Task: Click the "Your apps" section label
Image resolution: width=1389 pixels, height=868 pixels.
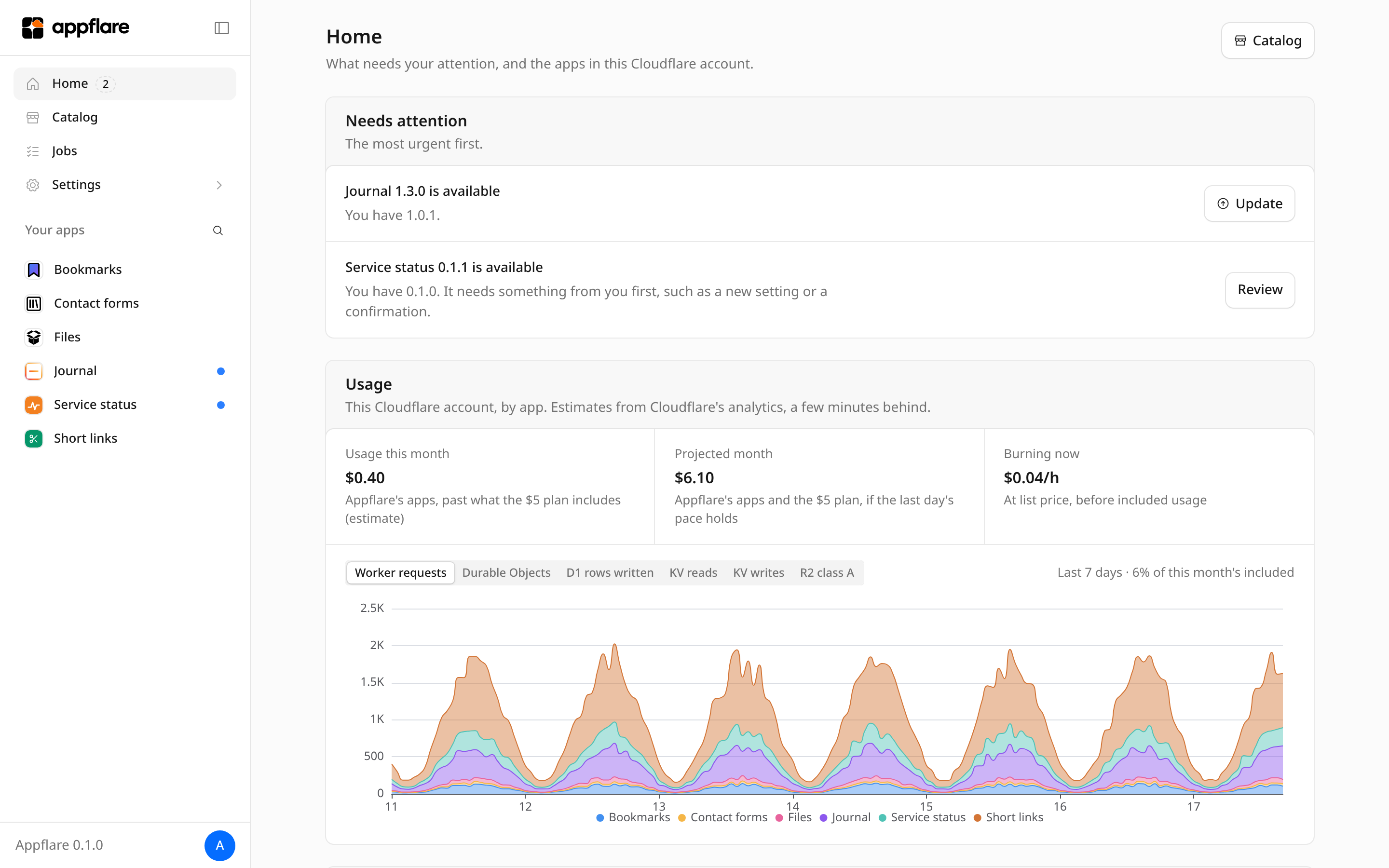Action: click(54, 230)
